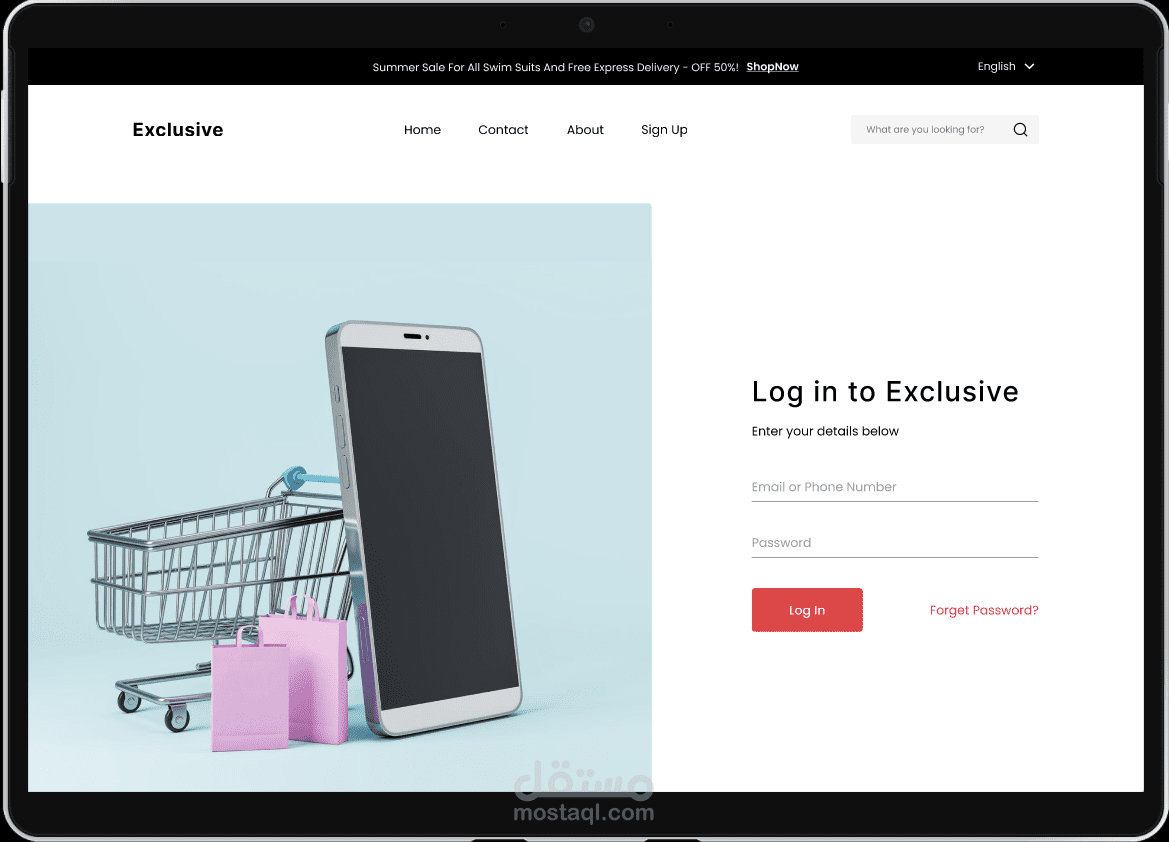Click the shopping cart in the picture
The width and height of the screenshot is (1169, 842).
click(216, 597)
